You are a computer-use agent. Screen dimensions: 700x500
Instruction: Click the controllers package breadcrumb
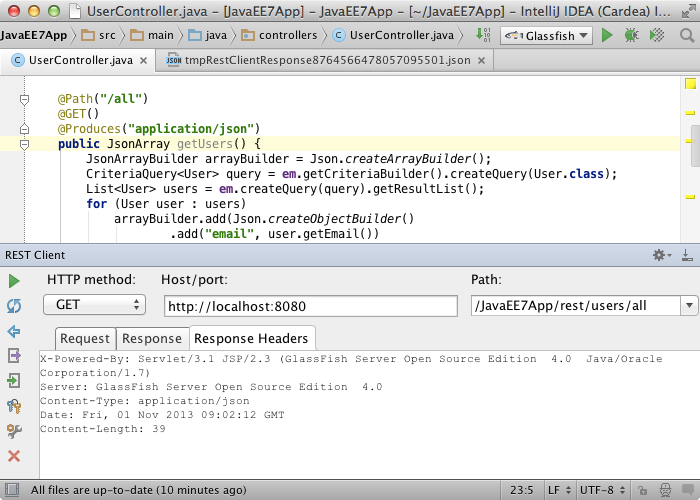(279, 35)
